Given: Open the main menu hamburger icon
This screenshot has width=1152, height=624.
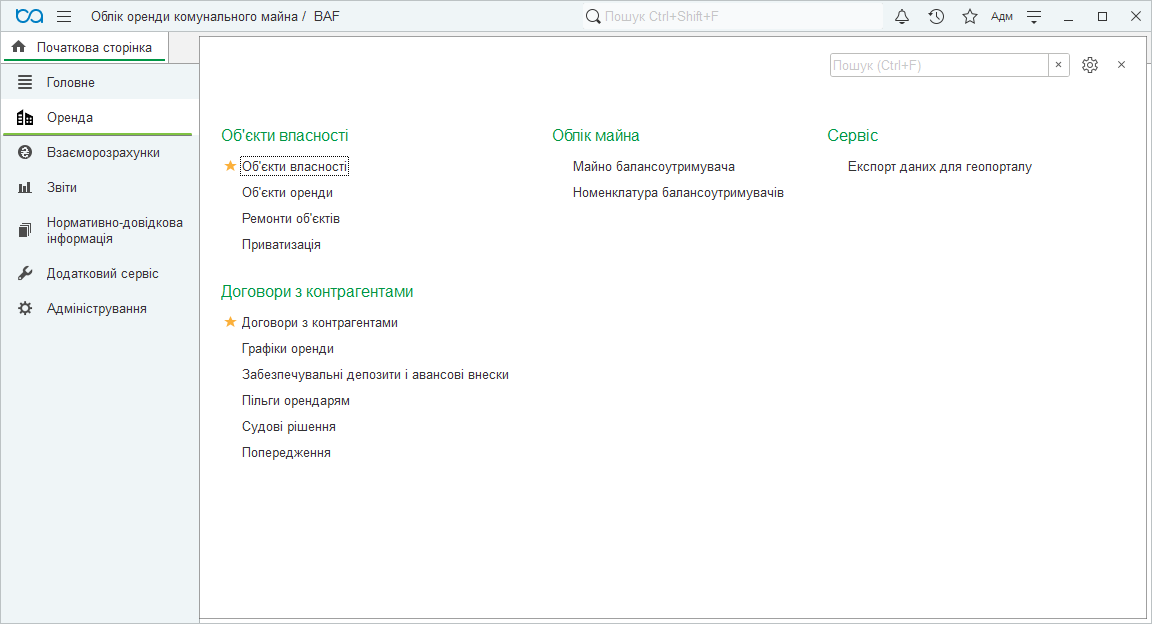Looking at the screenshot, I should (64, 16).
